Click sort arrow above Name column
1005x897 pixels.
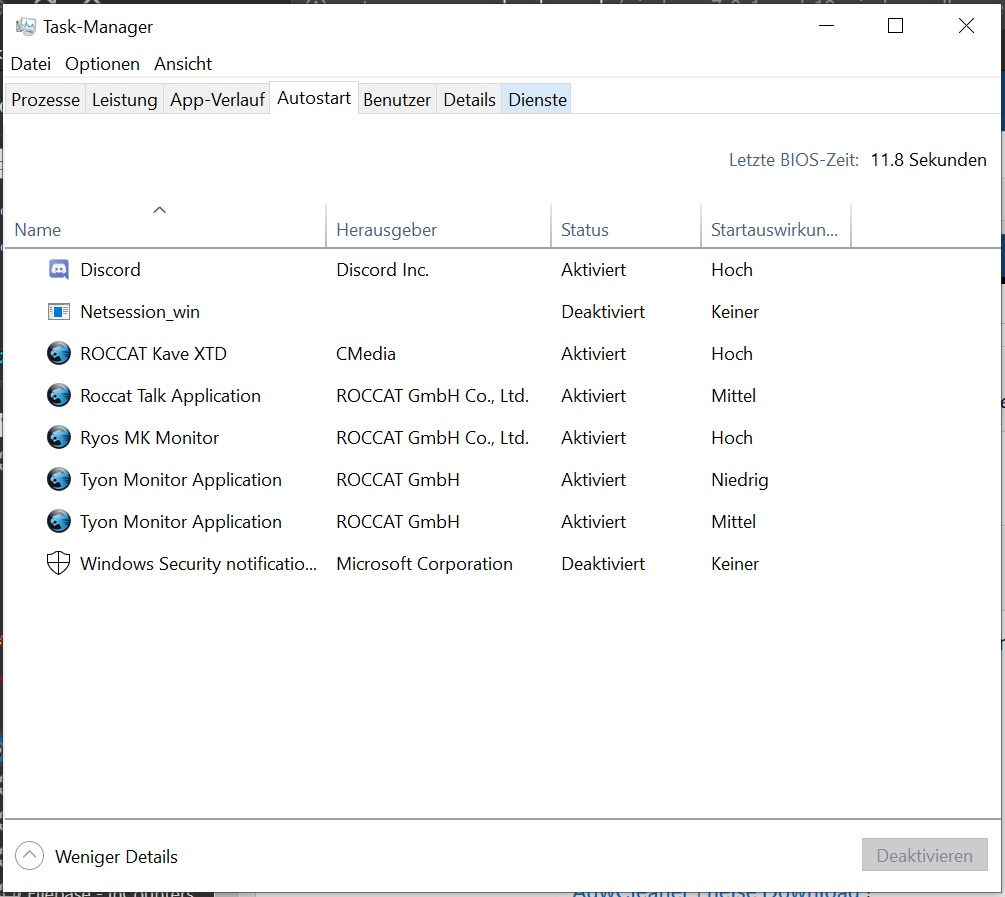160,210
